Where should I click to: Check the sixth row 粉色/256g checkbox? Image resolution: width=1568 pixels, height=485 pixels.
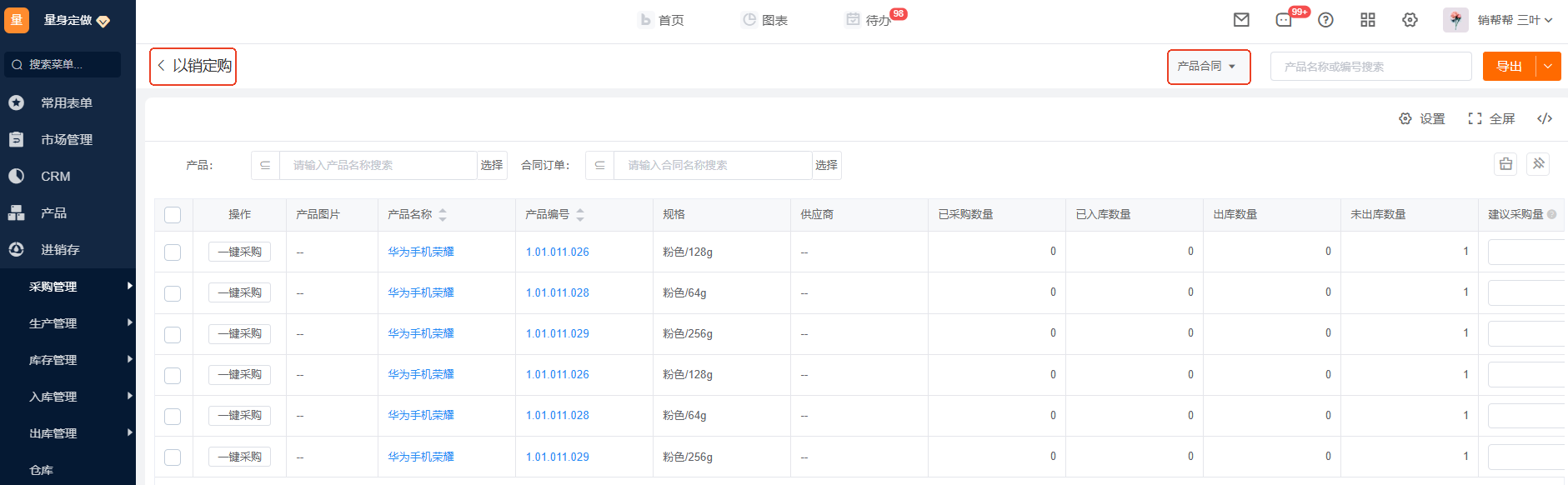click(x=173, y=457)
